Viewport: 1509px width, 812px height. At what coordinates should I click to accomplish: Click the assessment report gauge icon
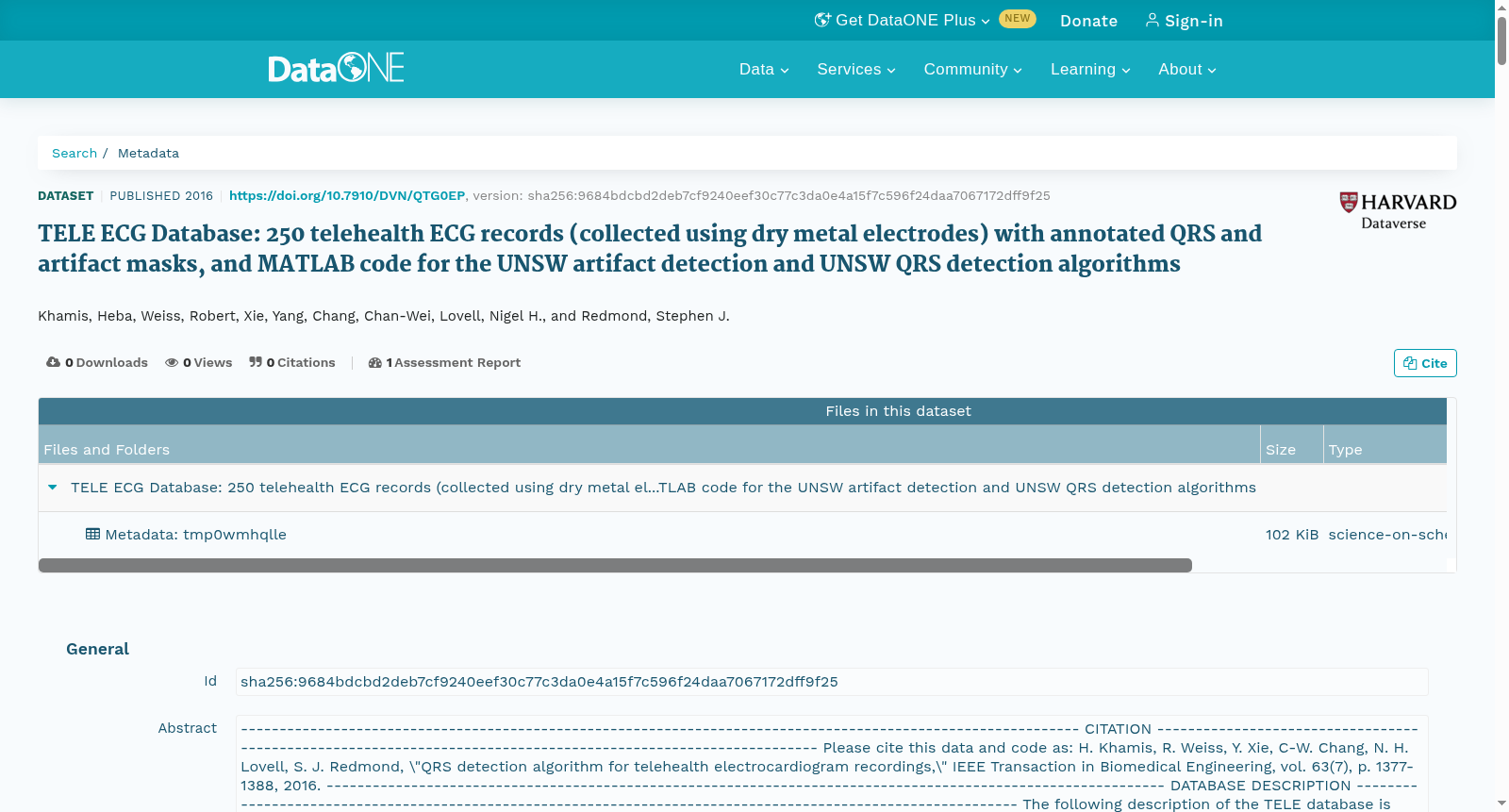coord(375,362)
